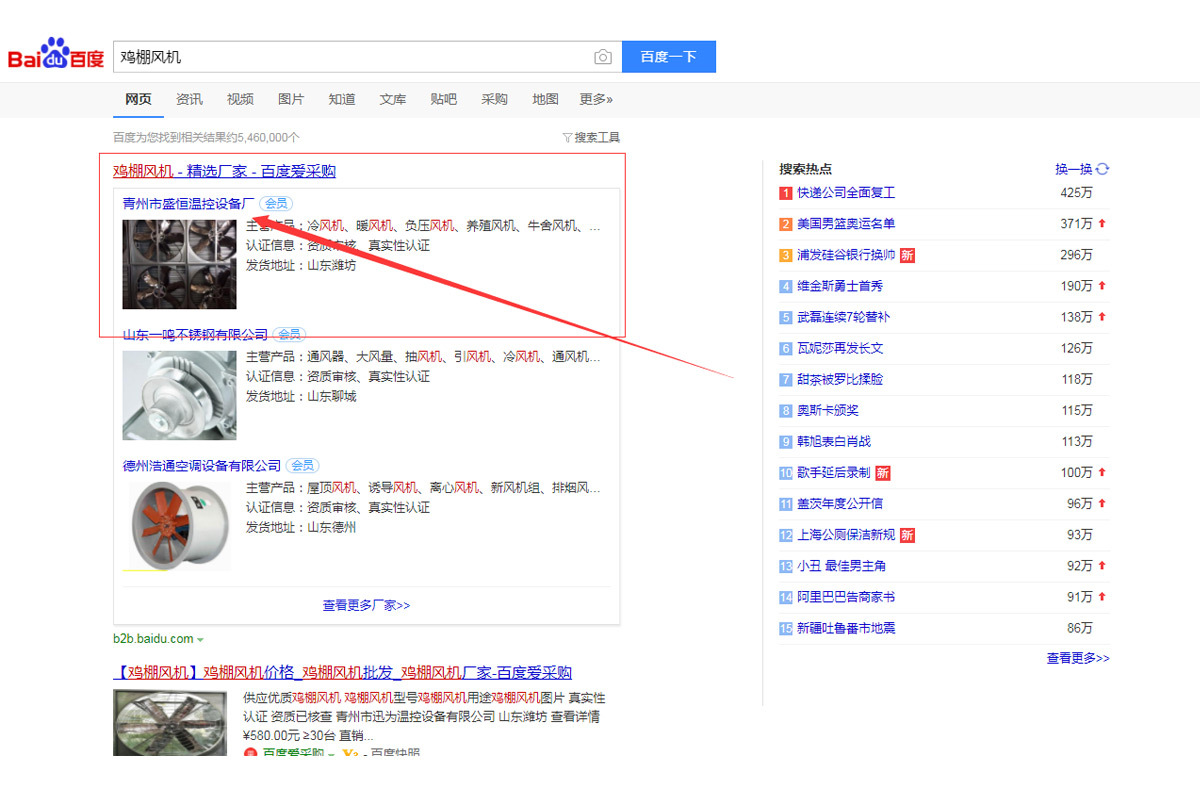Open the 知道 tab
The image size is (1200, 797).
(x=342, y=99)
